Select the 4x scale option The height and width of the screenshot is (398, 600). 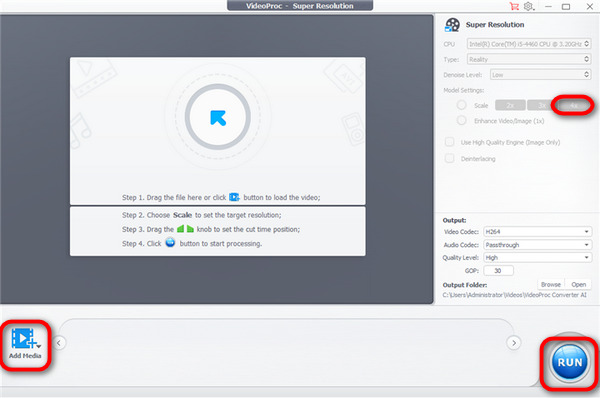click(x=573, y=105)
